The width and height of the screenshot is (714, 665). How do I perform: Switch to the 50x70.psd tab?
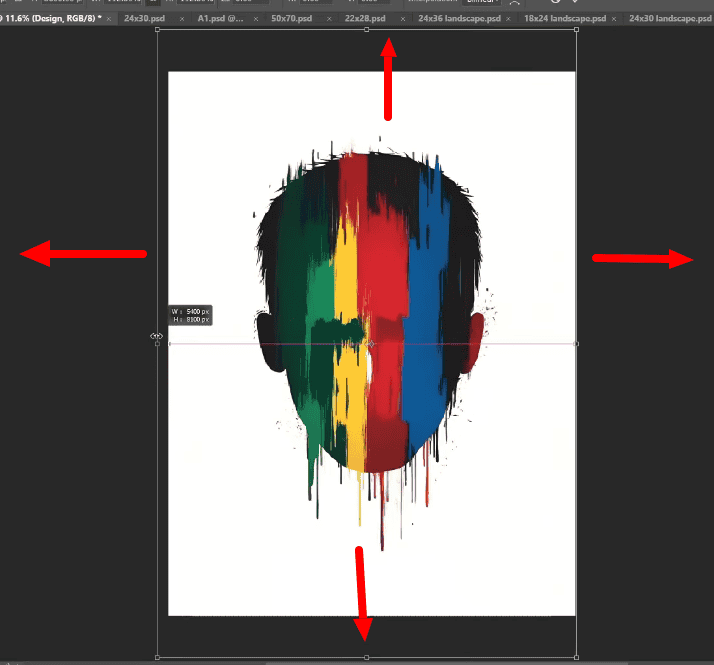click(292, 19)
